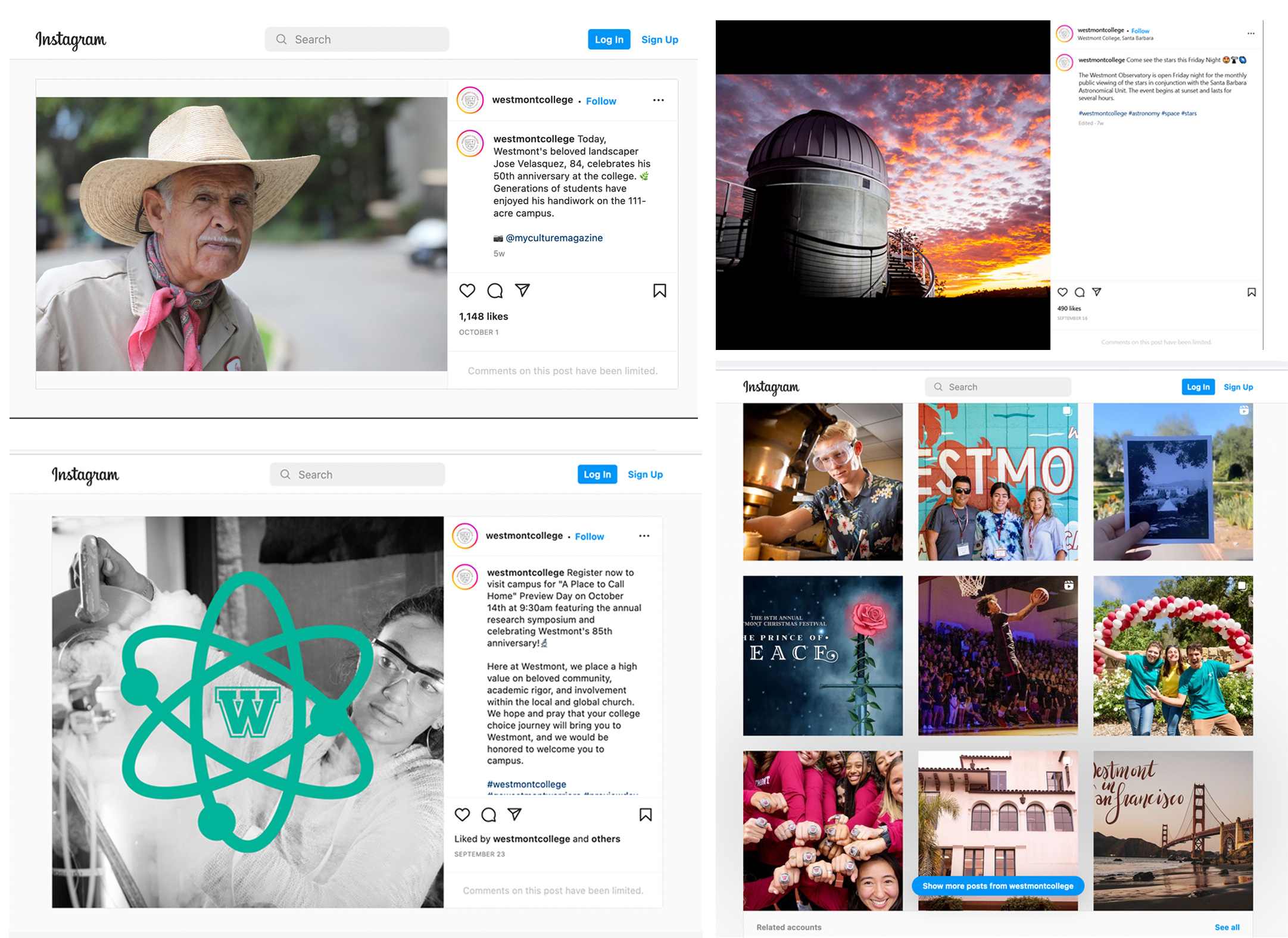Open the hand-held blue photo thumbnail
The width and height of the screenshot is (1288, 938).
click(1172, 481)
